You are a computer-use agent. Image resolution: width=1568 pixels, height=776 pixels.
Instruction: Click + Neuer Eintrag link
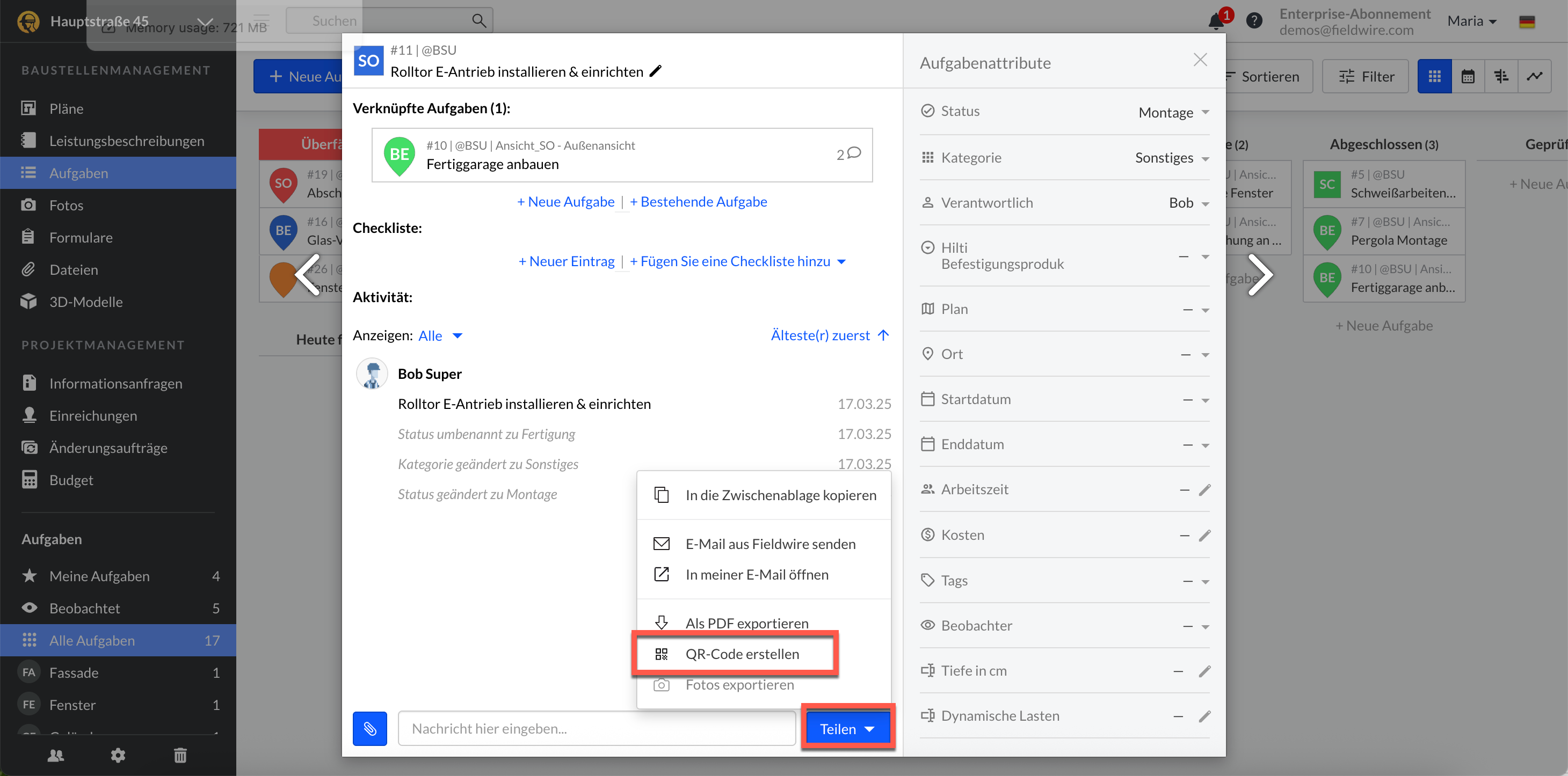tap(566, 261)
